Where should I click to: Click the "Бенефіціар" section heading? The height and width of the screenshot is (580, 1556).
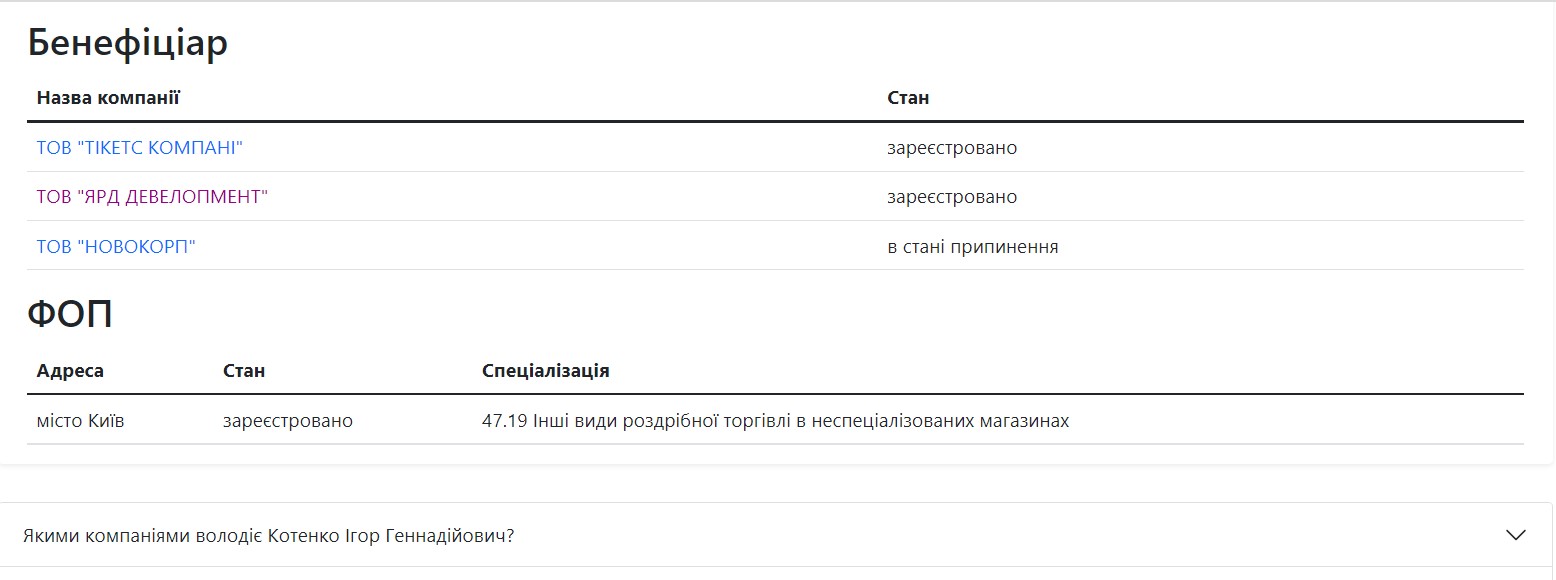(x=128, y=43)
